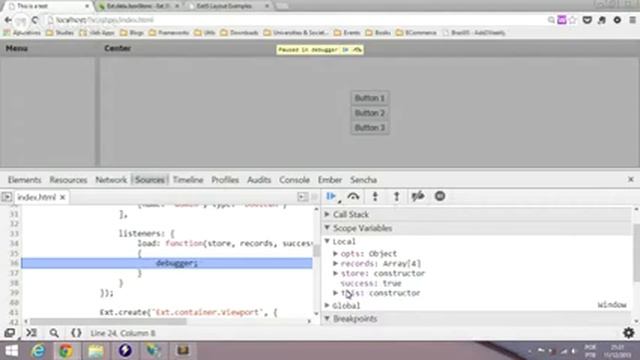
Task: Expand the store constructor variable
Action: click(336, 273)
